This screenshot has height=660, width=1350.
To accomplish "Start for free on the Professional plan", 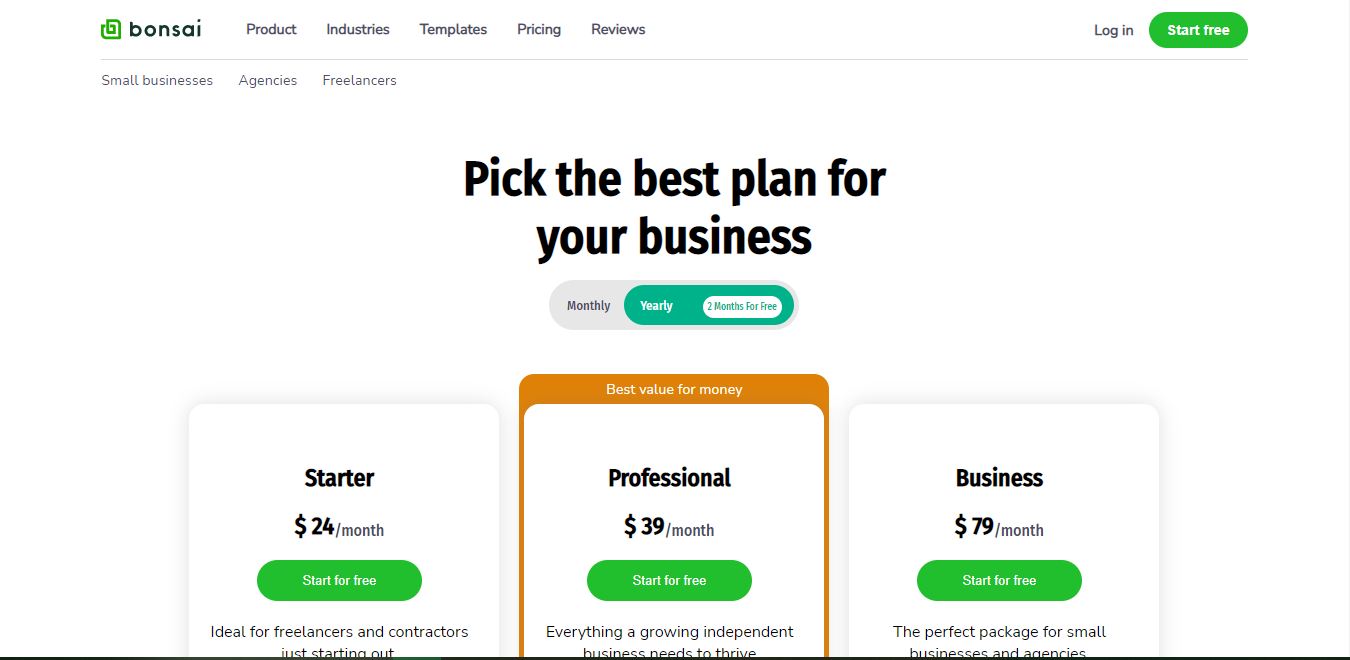I will pyautogui.click(x=669, y=580).
